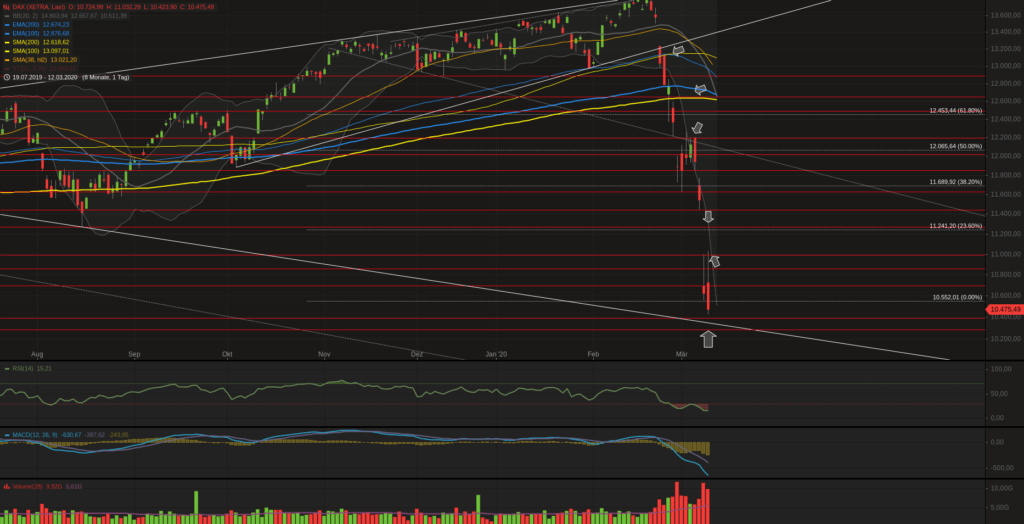Click the 12.453,44 (61.80%) Fibonacci label
The height and width of the screenshot is (524, 1024).
click(x=955, y=111)
